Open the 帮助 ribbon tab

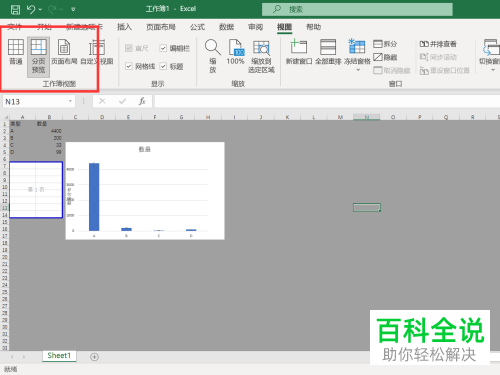pyautogui.click(x=314, y=27)
